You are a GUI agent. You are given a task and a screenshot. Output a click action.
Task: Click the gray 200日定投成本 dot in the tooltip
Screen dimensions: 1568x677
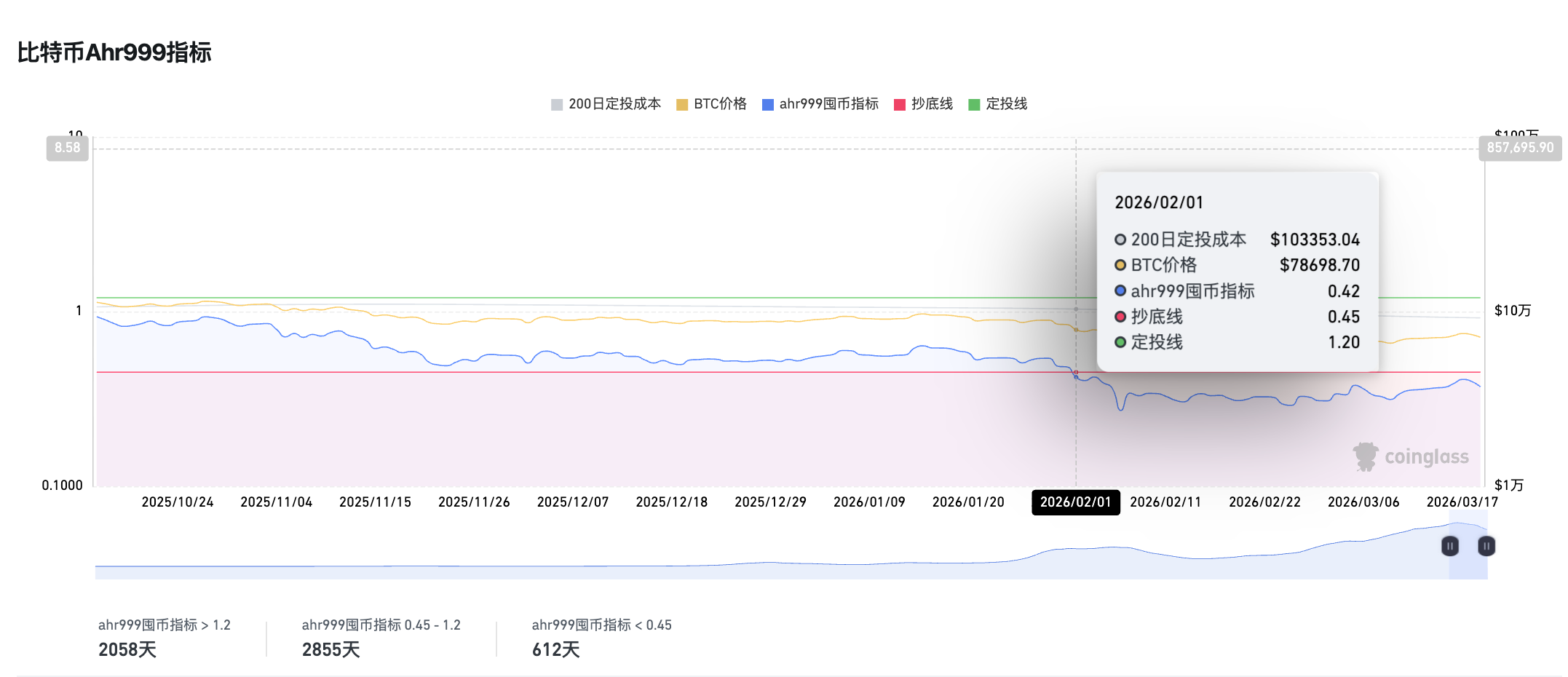pos(1120,239)
